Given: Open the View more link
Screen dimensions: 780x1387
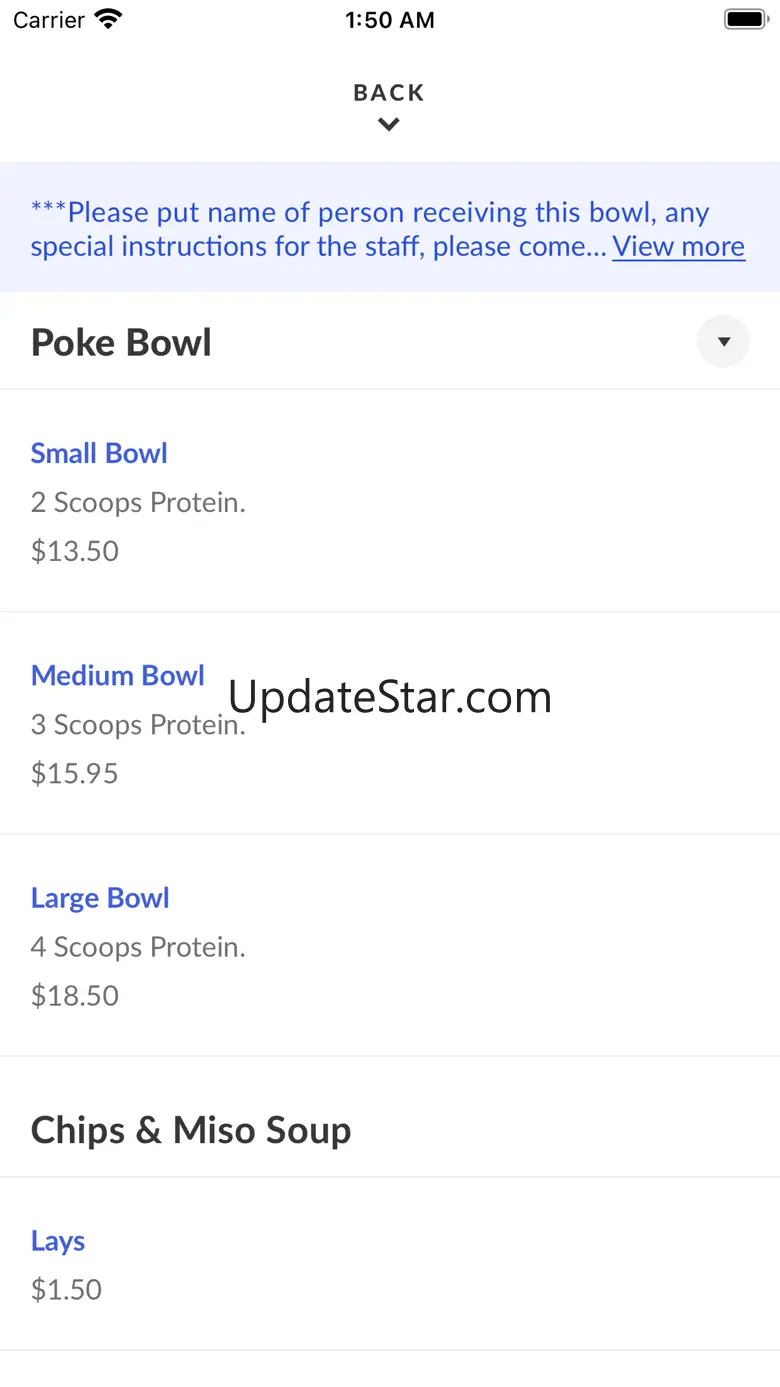Looking at the screenshot, I should coord(678,246).
